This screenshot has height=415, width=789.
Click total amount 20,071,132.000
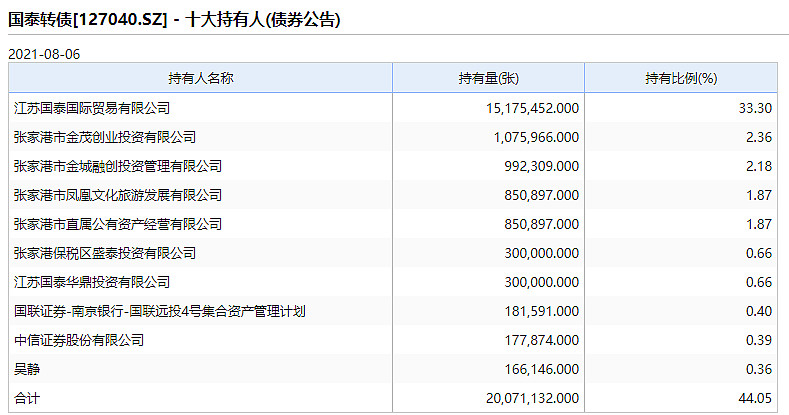532,398
